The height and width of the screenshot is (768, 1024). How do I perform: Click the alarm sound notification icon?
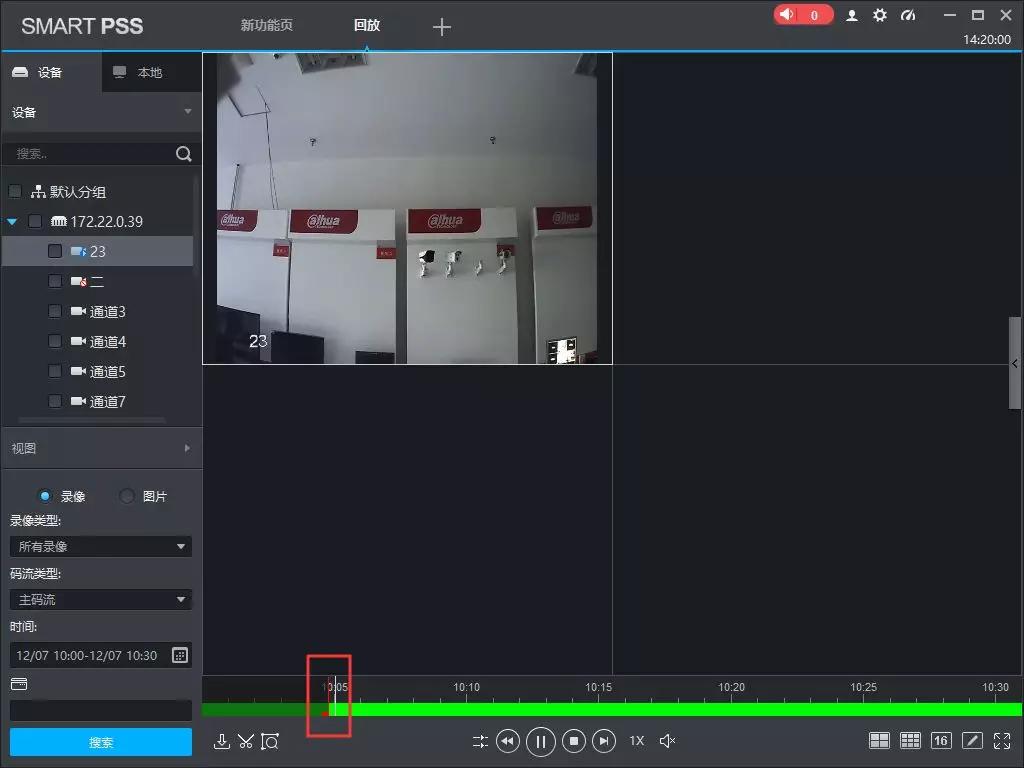789,14
